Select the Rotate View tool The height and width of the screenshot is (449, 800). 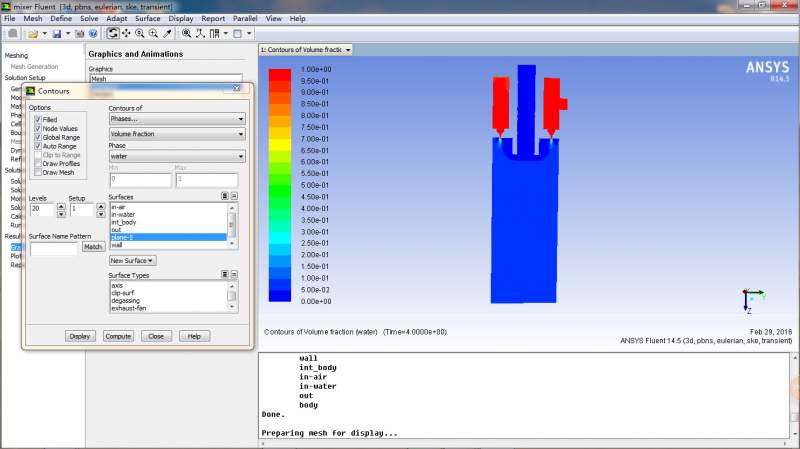(113, 34)
